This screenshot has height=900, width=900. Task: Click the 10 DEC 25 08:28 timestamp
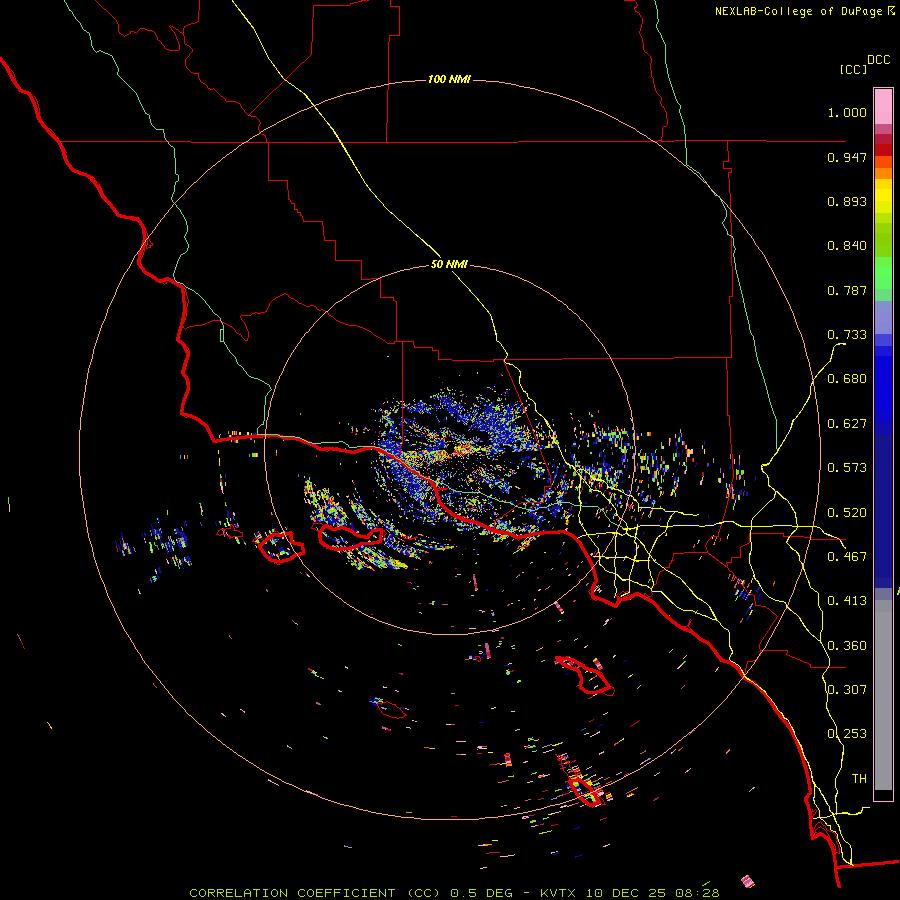[x=652, y=893]
